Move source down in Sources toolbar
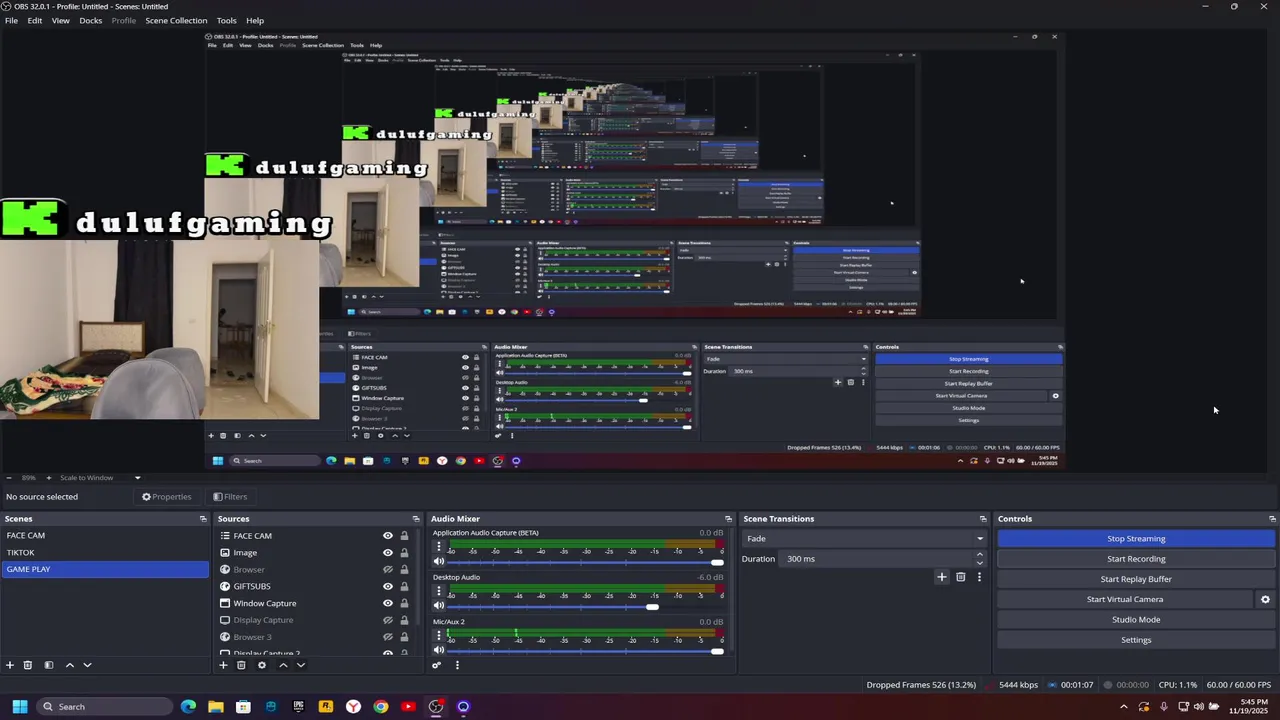Screen dimensions: 1280x720 [x=300, y=665]
